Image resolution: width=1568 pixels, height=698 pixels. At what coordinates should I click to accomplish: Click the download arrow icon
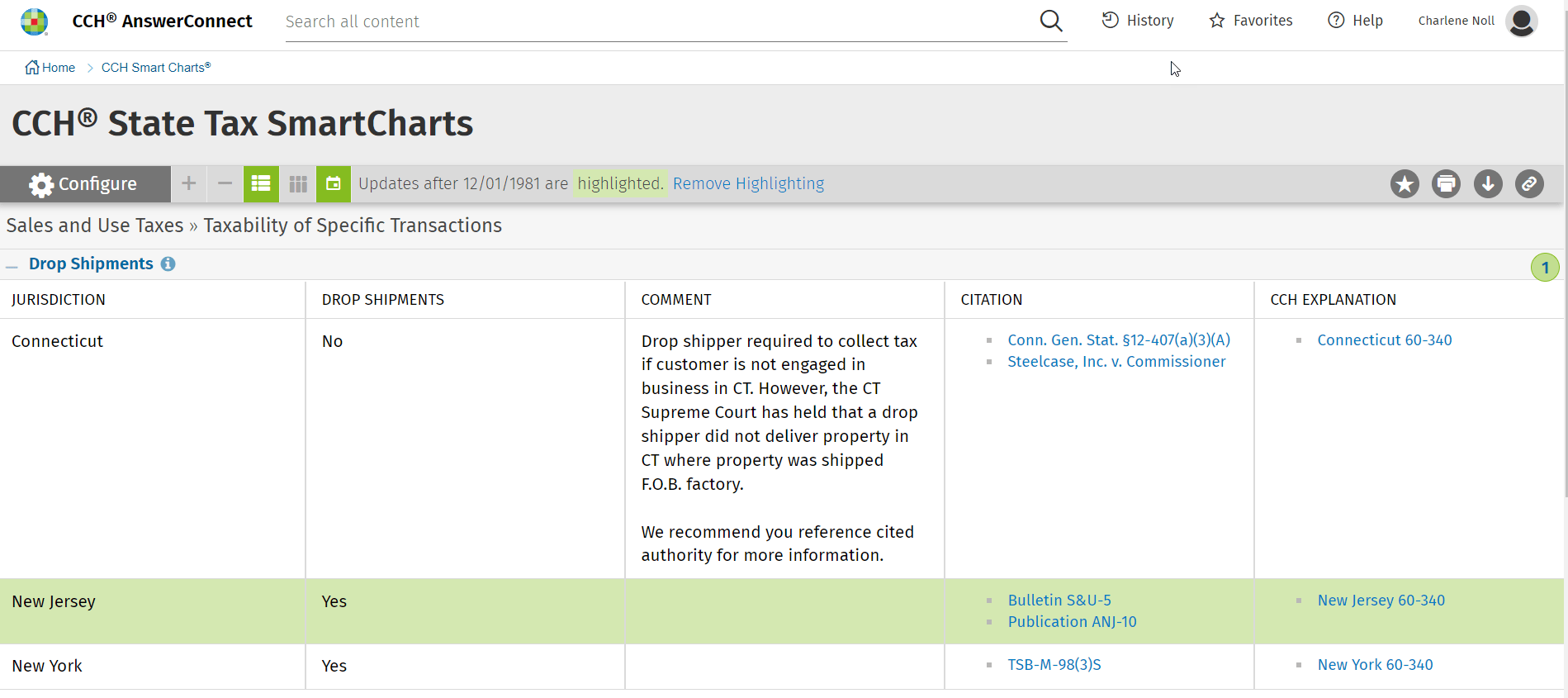click(x=1488, y=183)
